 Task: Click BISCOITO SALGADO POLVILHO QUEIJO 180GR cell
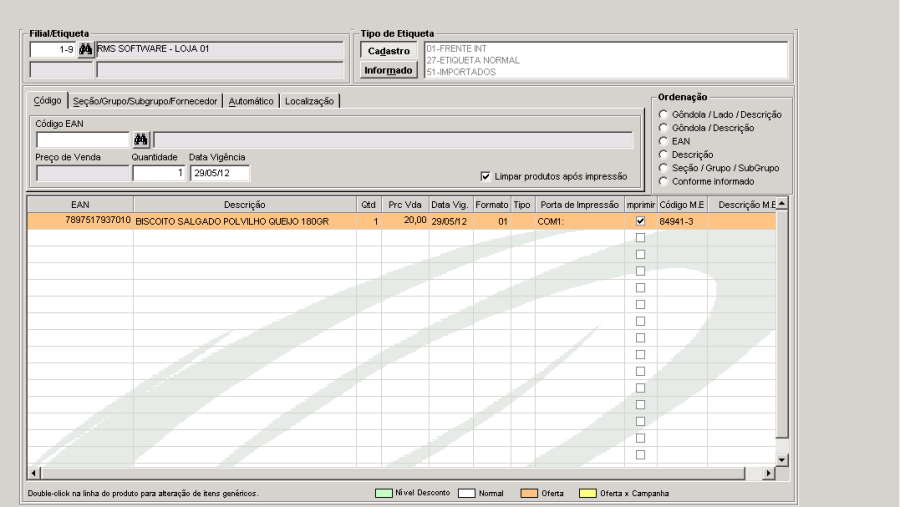tap(245, 221)
